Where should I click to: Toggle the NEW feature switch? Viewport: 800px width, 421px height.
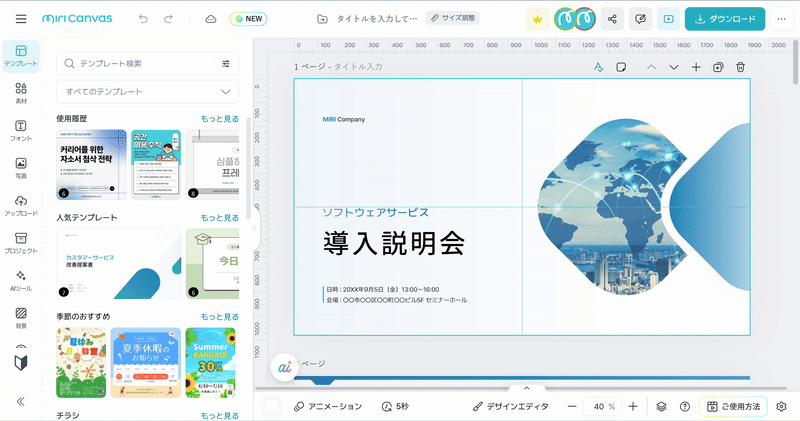[x=248, y=19]
